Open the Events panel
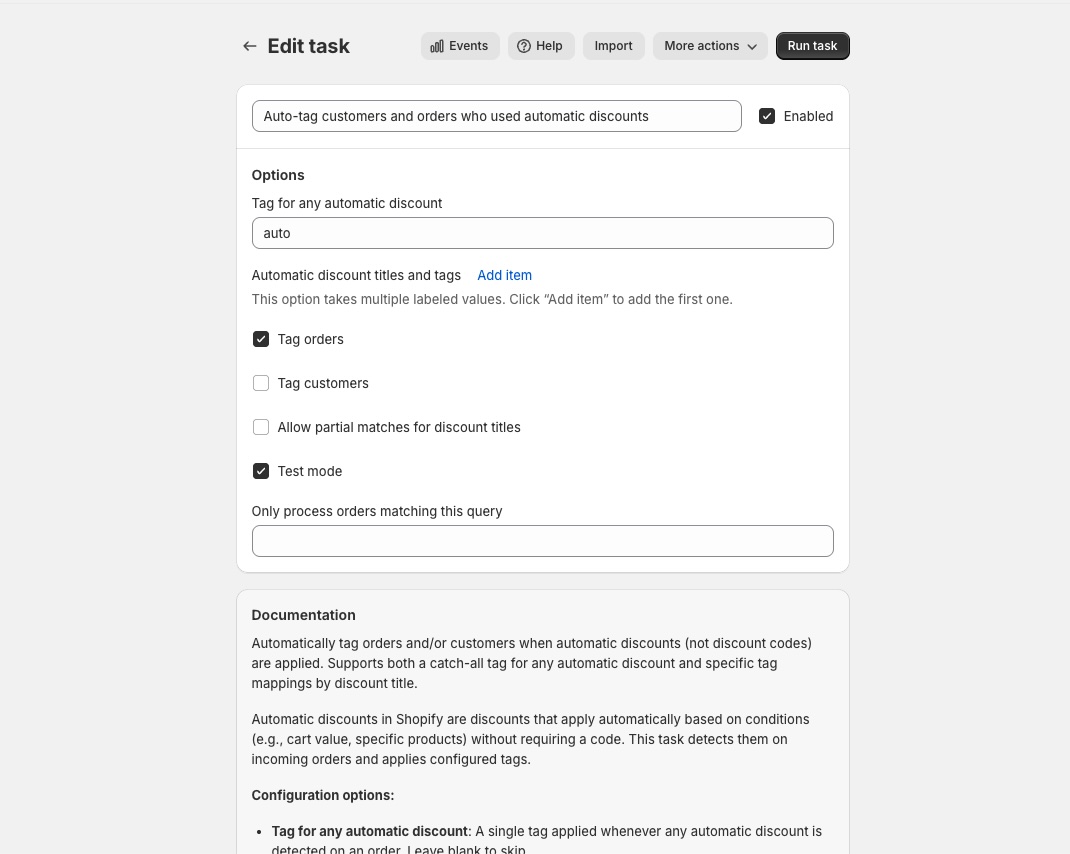 click(x=460, y=46)
